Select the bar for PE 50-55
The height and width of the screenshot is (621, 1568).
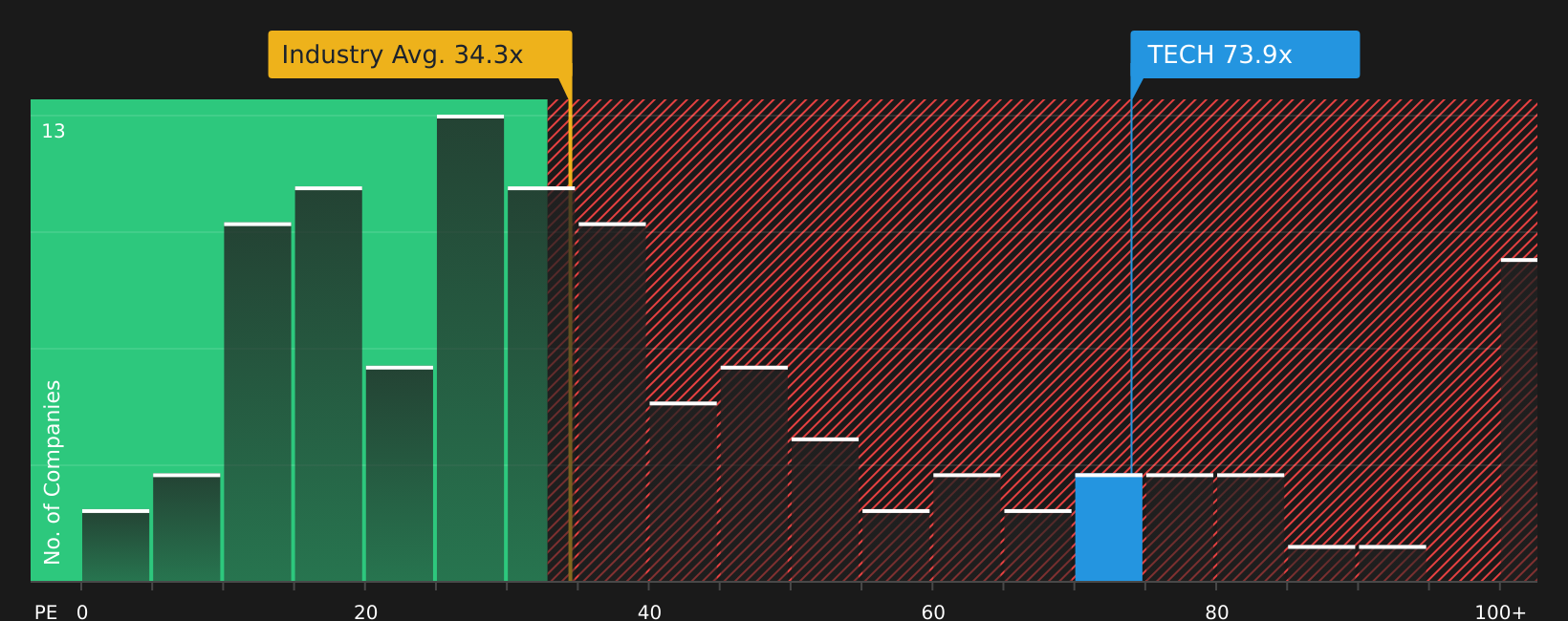(825, 509)
